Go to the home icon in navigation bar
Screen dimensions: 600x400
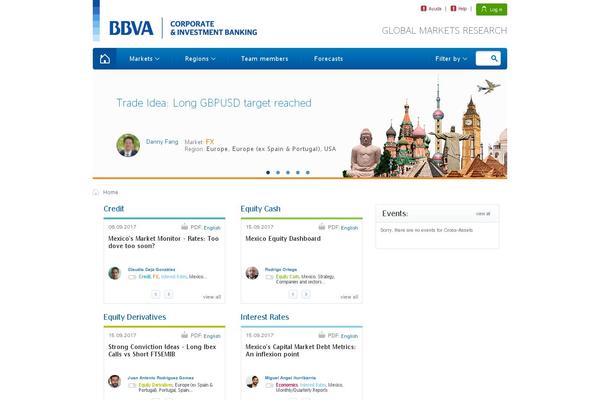coord(104,59)
